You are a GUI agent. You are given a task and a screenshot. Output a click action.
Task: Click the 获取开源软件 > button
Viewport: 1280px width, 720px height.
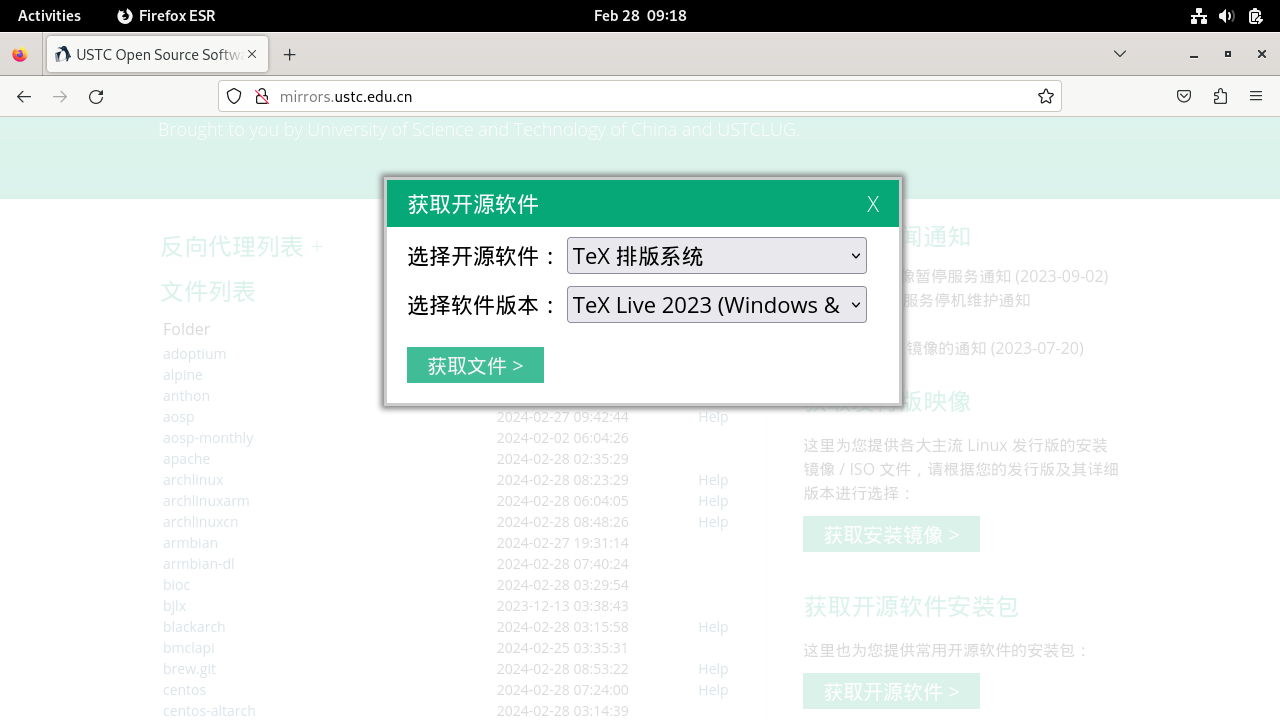click(891, 691)
